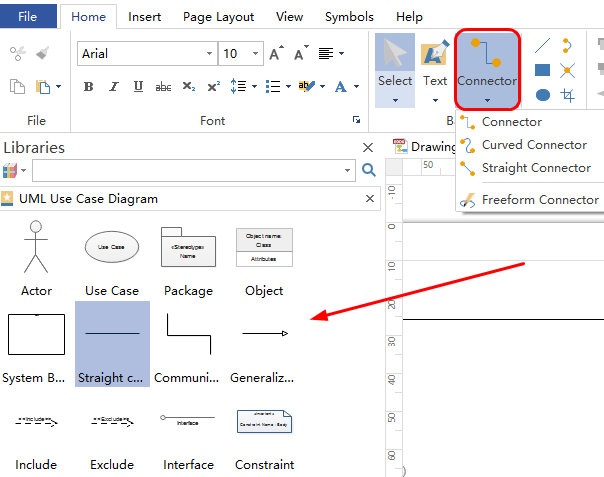Select Freeform Connector menu option
Viewport: 604px width, 477px height.
point(540,200)
